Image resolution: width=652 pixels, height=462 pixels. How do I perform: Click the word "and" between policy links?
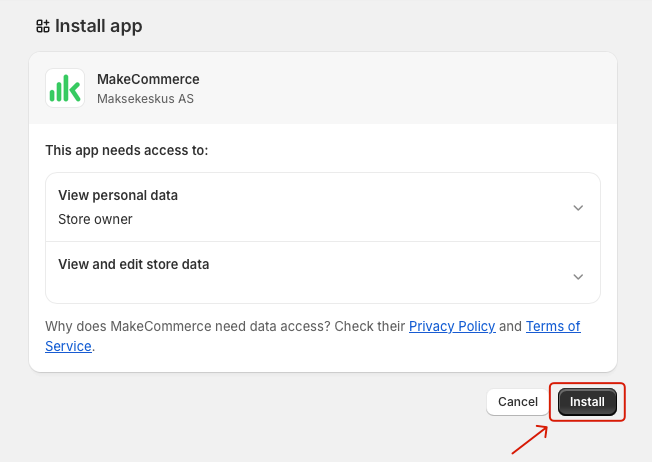[x=510, y=326]
